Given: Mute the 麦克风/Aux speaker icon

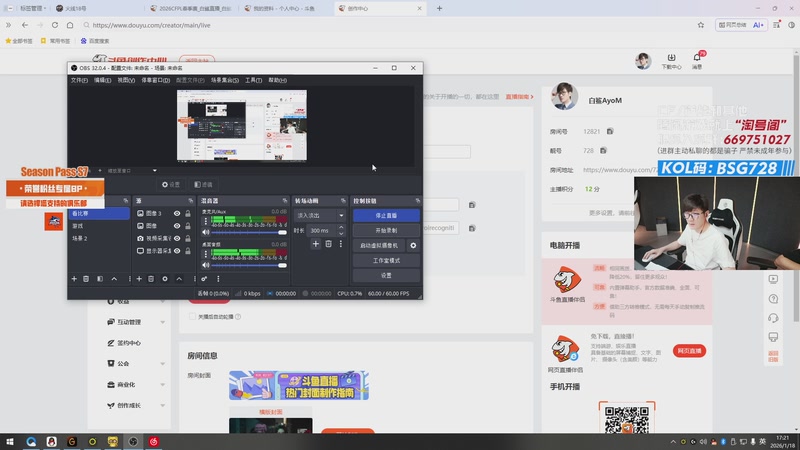Looking at the screenshot, I should click(x=206, y=232).
